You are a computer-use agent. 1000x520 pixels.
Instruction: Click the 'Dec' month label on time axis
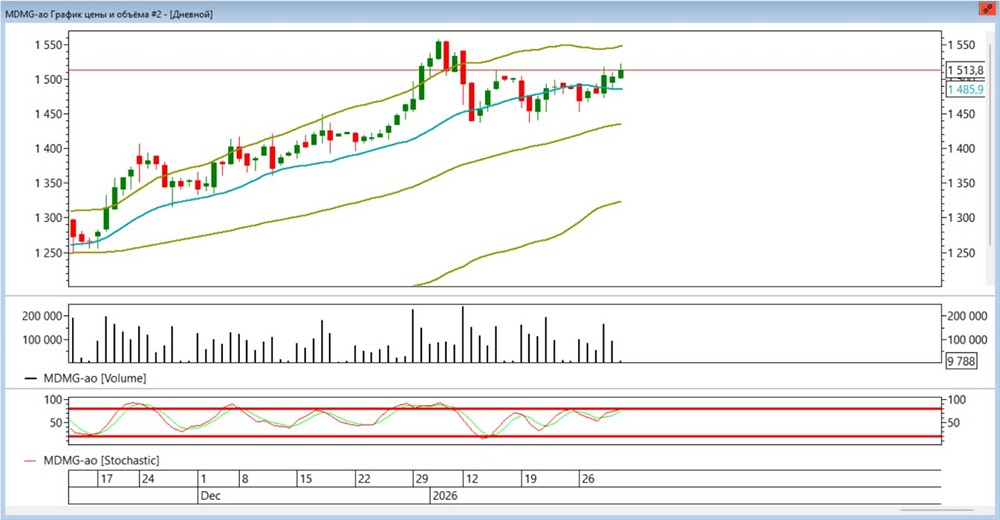point(210,496)
